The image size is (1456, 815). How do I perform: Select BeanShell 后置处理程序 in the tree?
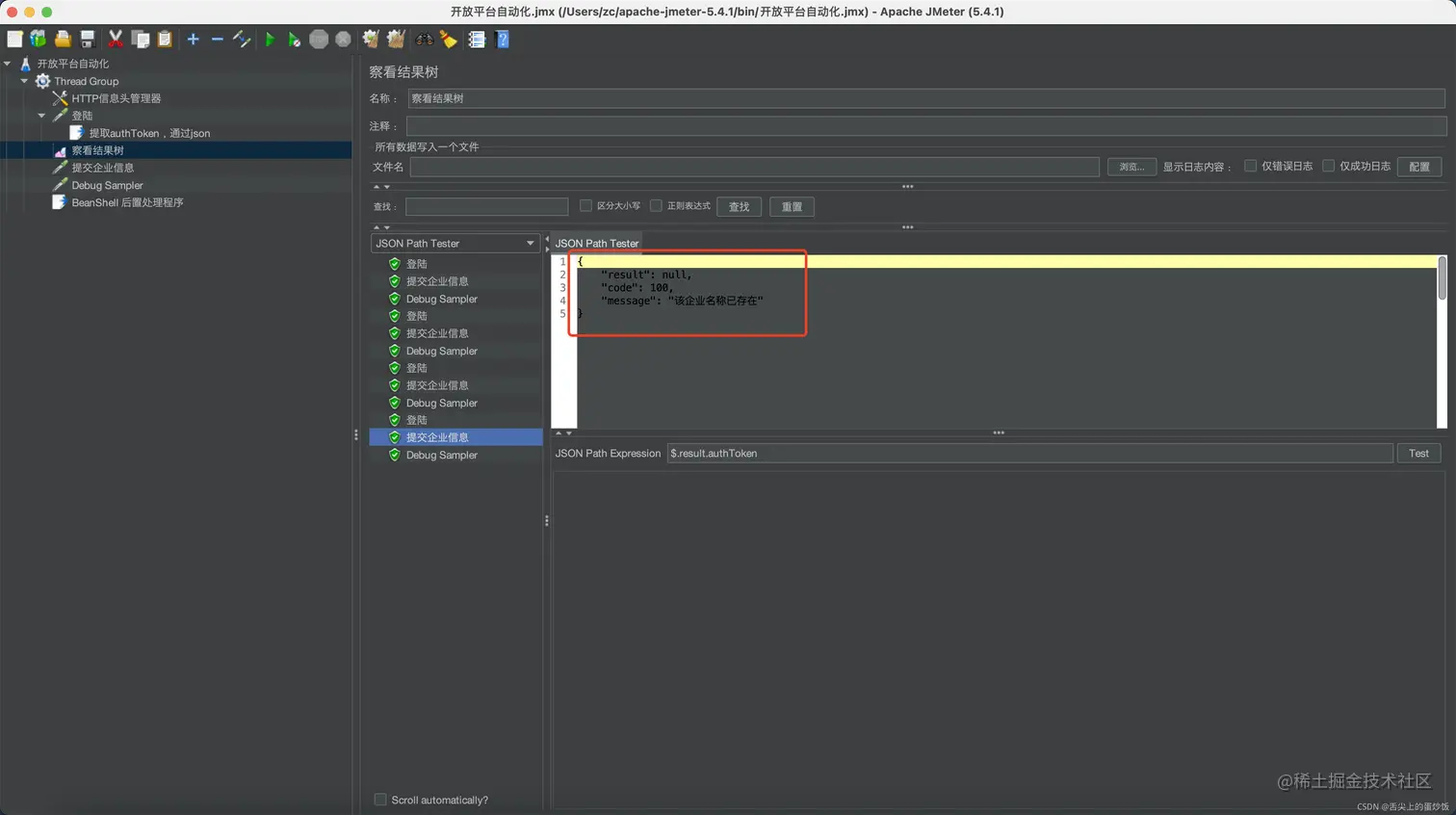coord(127,202)
